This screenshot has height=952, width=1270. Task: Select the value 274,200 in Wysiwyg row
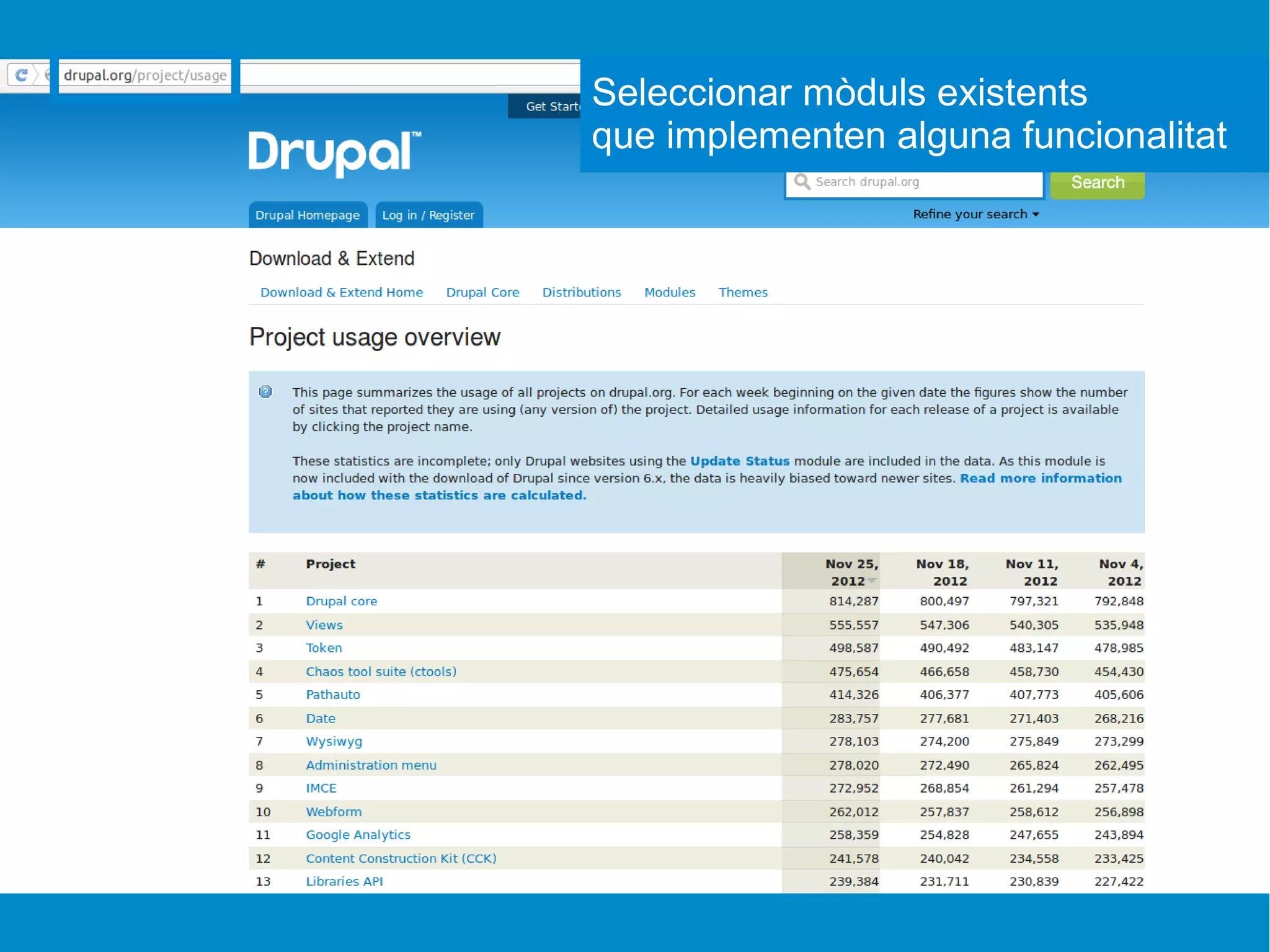[x=944, y=741]
